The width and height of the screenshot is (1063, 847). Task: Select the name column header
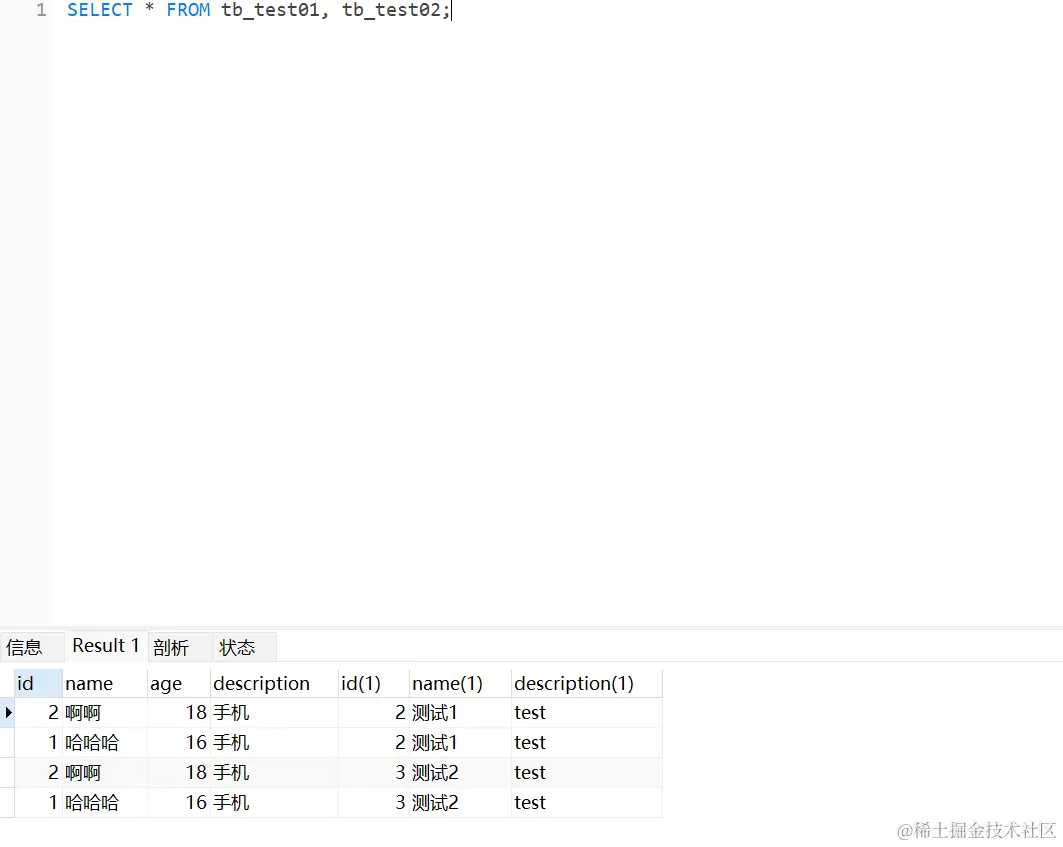[x=104, y=683]
